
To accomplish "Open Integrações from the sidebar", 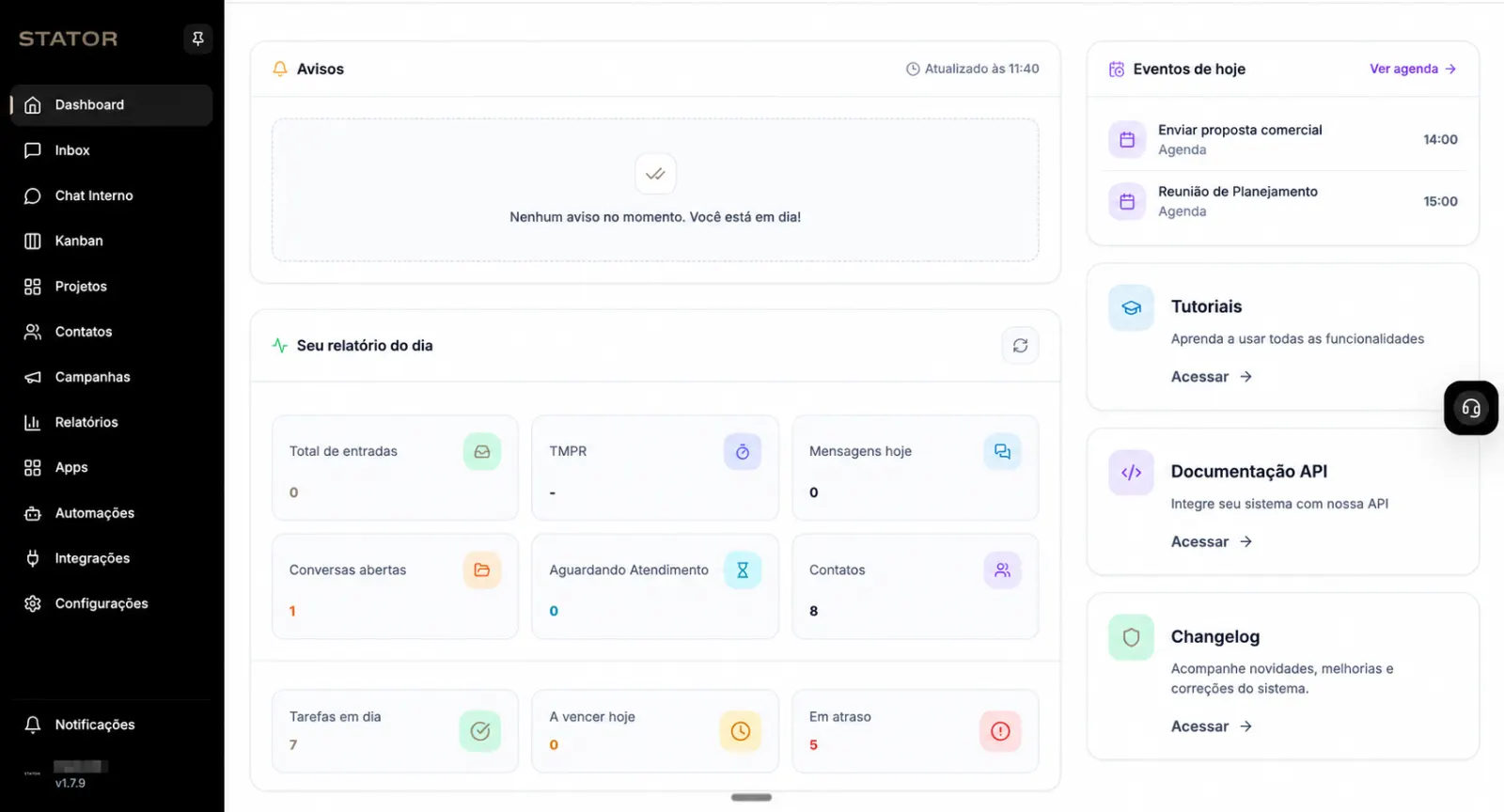I will pos(112,558).
